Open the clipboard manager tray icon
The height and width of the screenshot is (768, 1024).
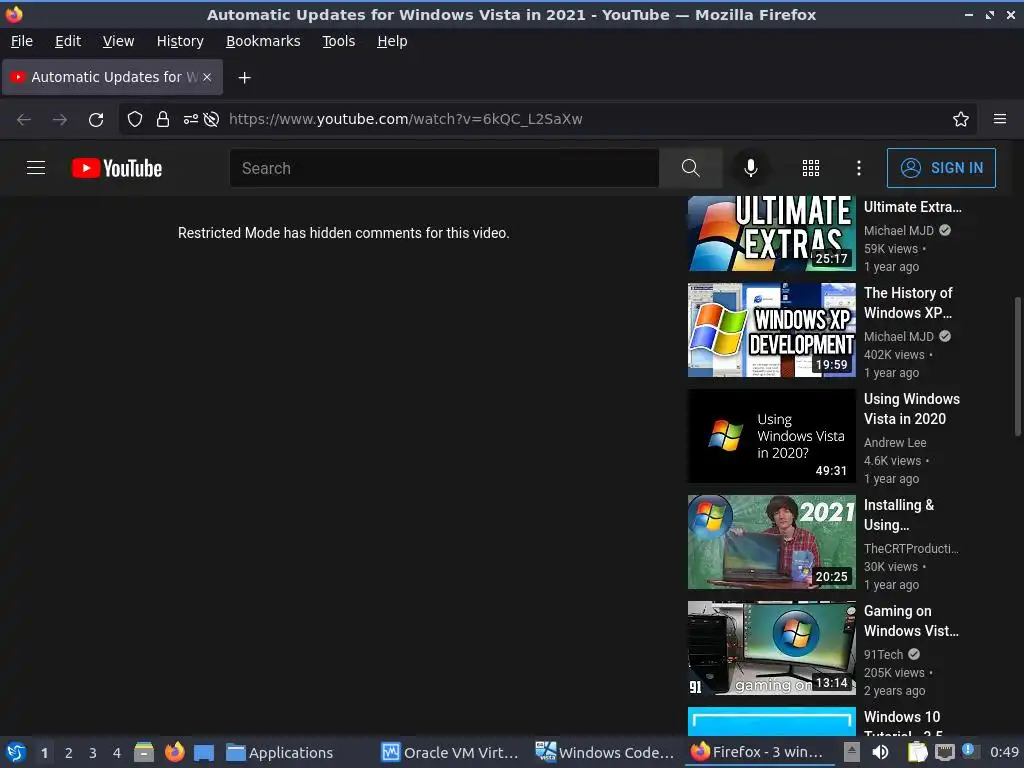[918, 752]
